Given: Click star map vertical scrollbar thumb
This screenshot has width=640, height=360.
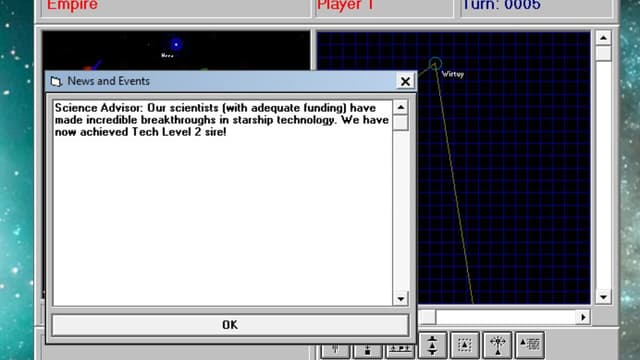Looking at the screenshot, I should 603,53.
